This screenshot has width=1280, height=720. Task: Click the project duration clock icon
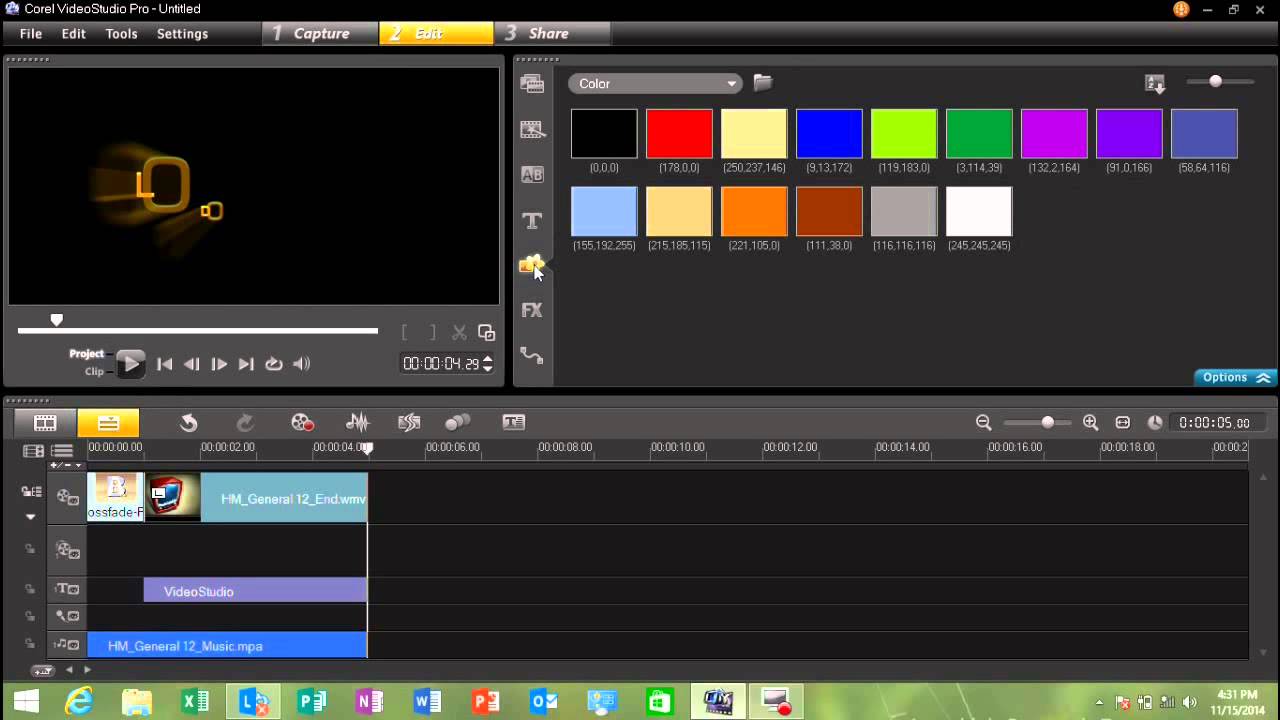(x=1155, y=423)
